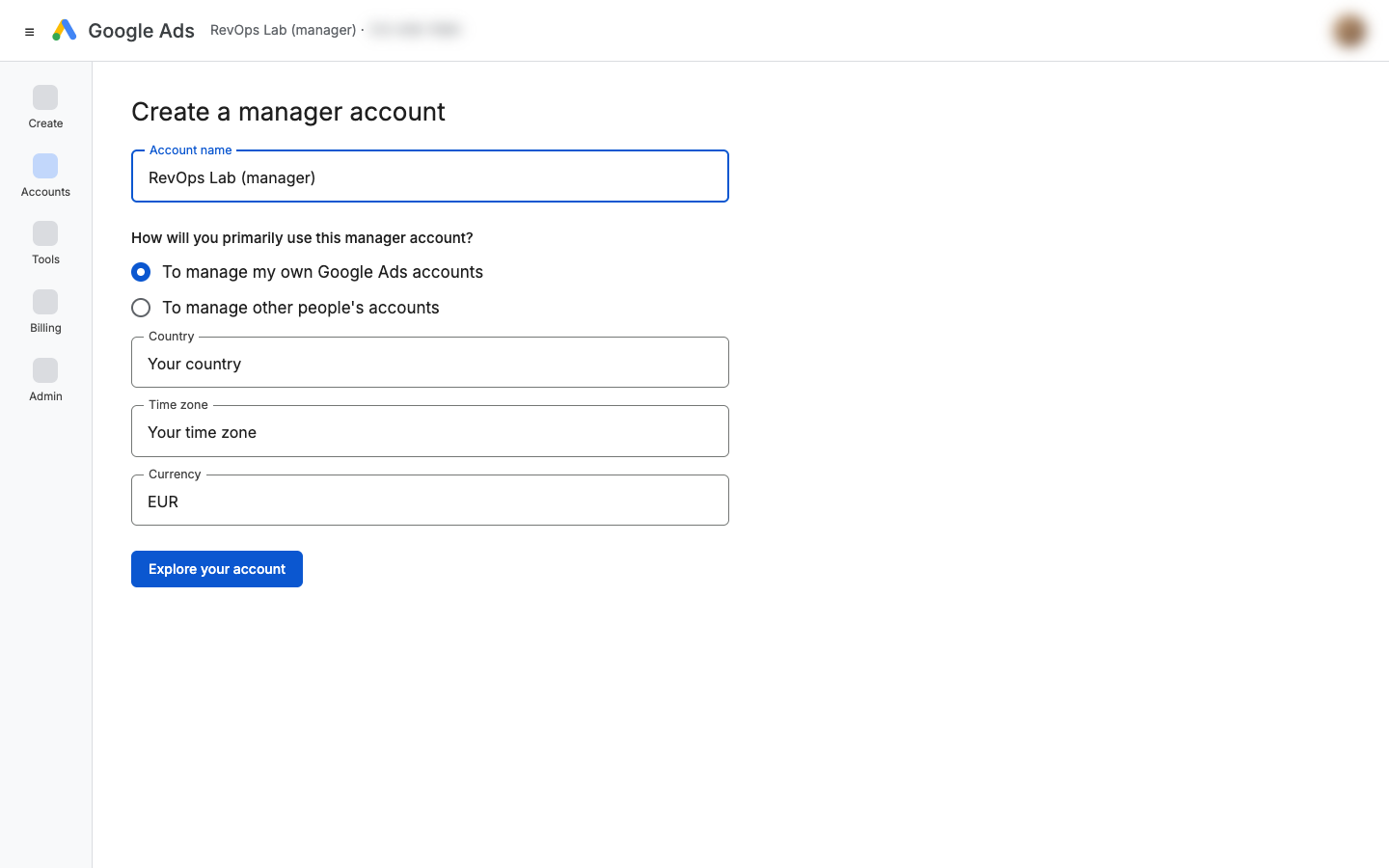This screenshot has width=1389, height=868.
Task: Open the Currency dropdown showing EUR
Action: [430, 501]
